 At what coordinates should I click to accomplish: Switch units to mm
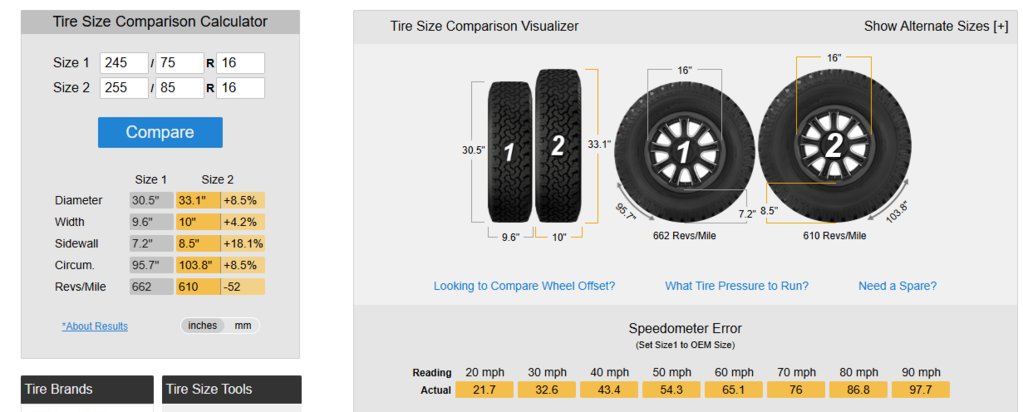pos(243,325)
